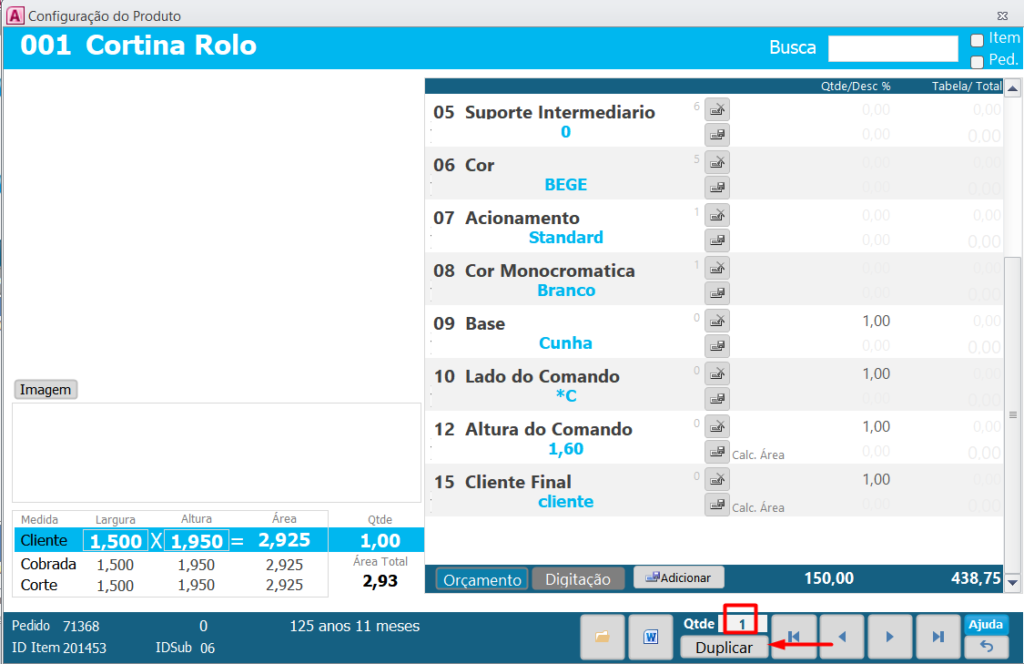Switch to the Orçamento tab
The image size is (1024, 664).
tap(482, 580)
